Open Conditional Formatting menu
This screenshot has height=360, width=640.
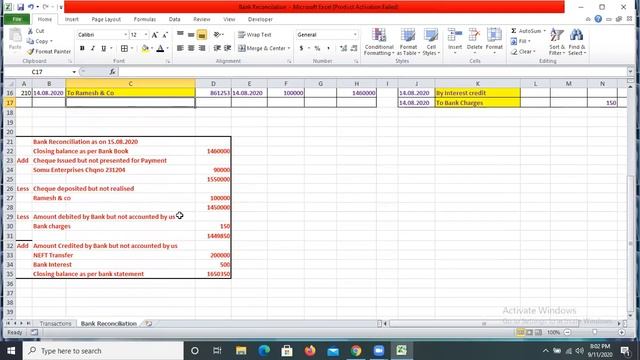click(379, 42)
